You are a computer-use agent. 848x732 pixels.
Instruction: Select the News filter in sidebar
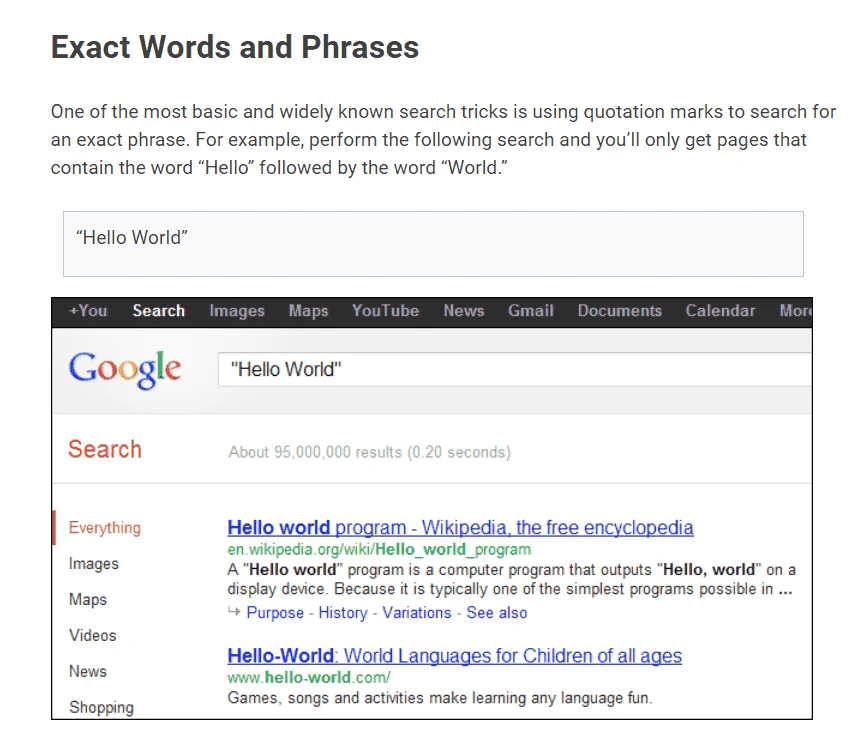click(88, 671)
